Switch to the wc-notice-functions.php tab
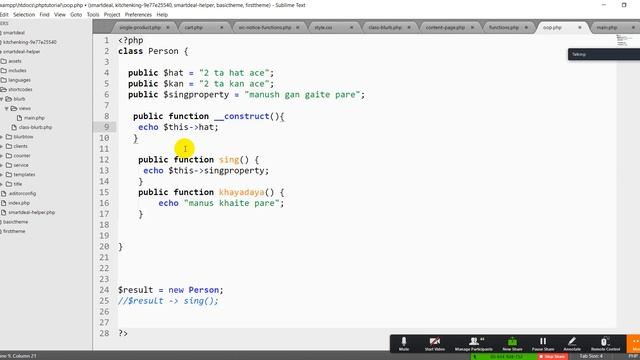640x360 pixels. click(265, 27)
